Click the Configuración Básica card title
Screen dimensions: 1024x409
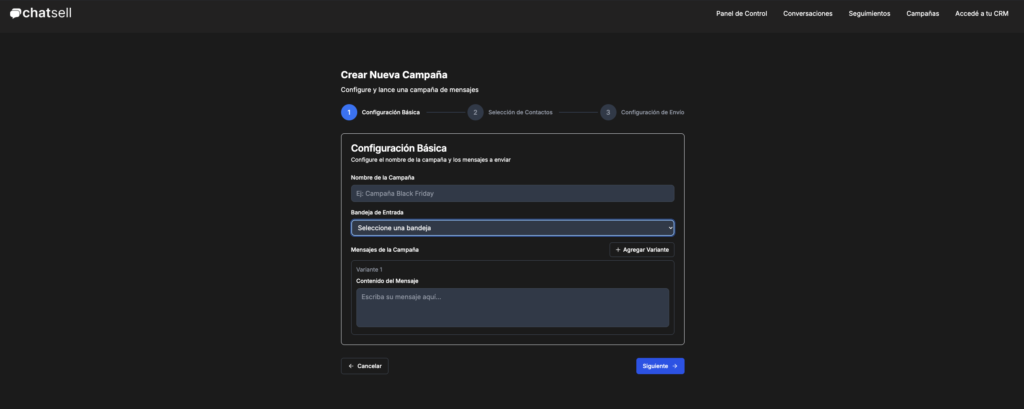[x=398, y=148]
